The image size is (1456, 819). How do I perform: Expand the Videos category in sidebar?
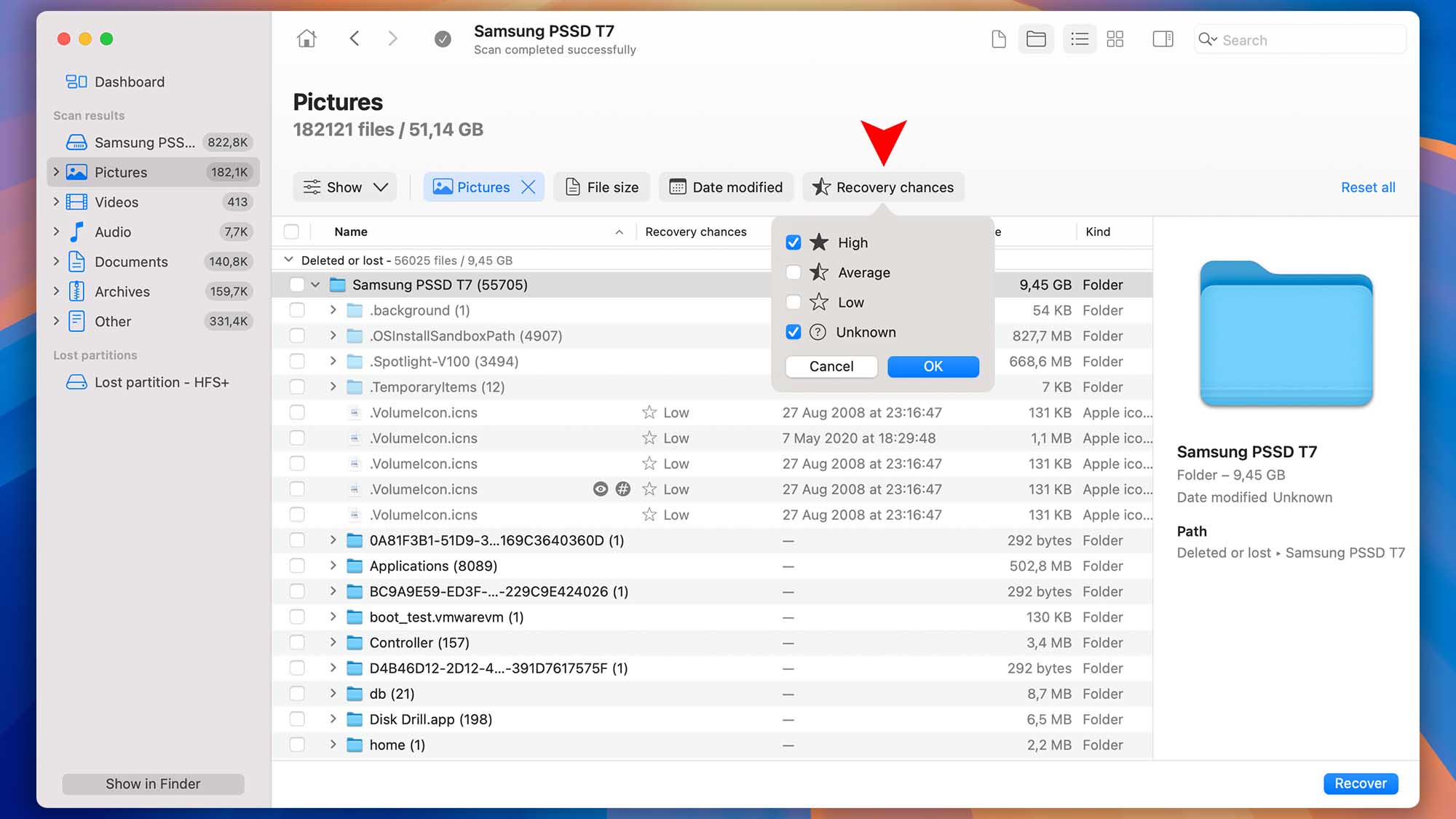tap(56, 202)
